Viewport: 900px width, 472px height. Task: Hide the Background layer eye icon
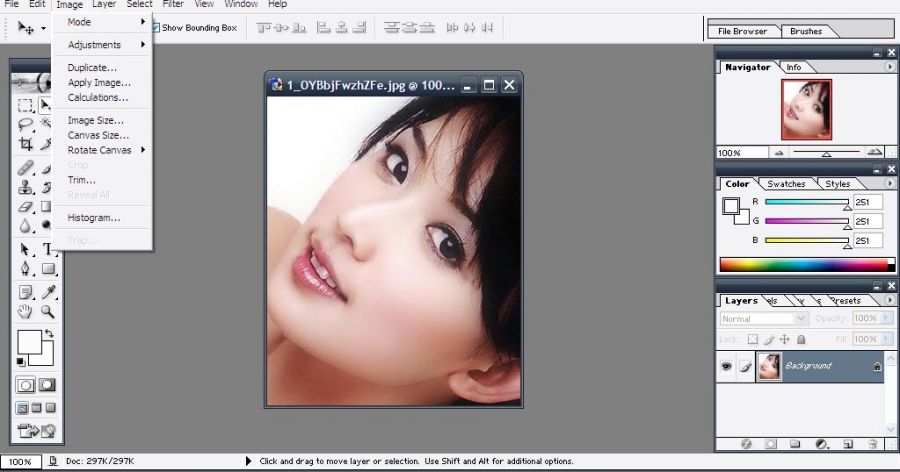click(x=727, y=366)
